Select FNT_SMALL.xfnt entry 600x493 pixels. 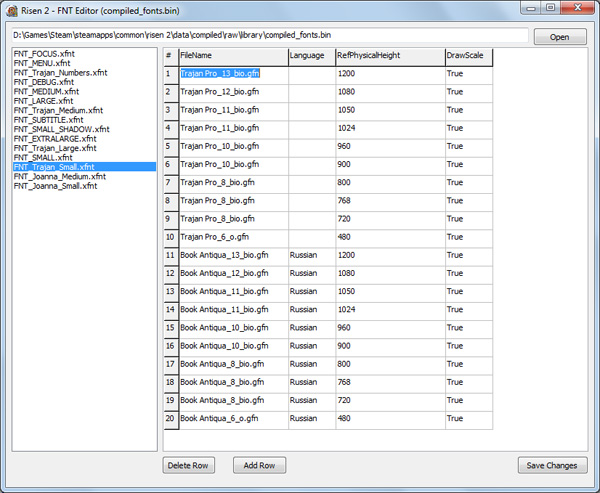(84, 157)
